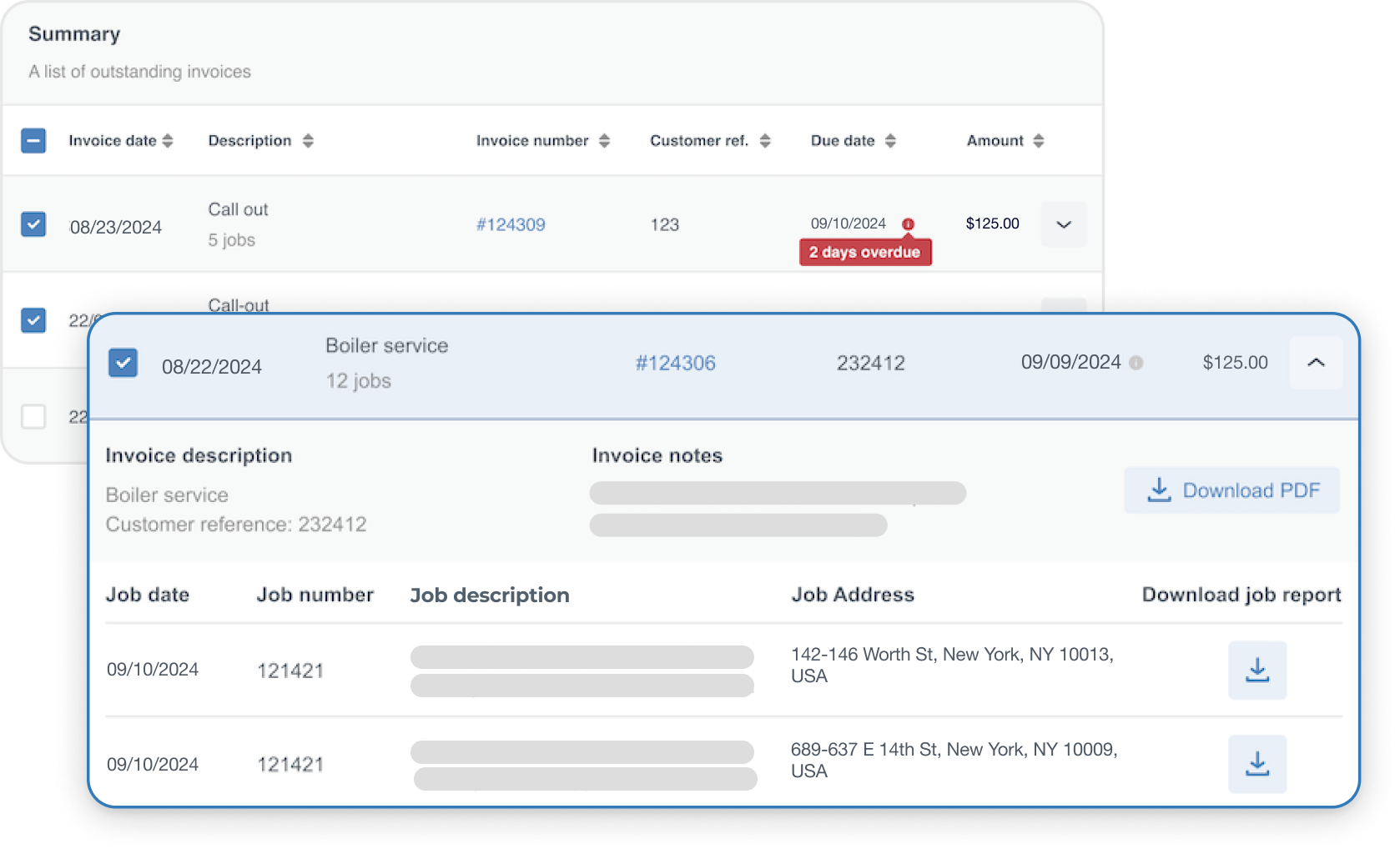Sort by Customer ref. column arrows

(765, 141)
